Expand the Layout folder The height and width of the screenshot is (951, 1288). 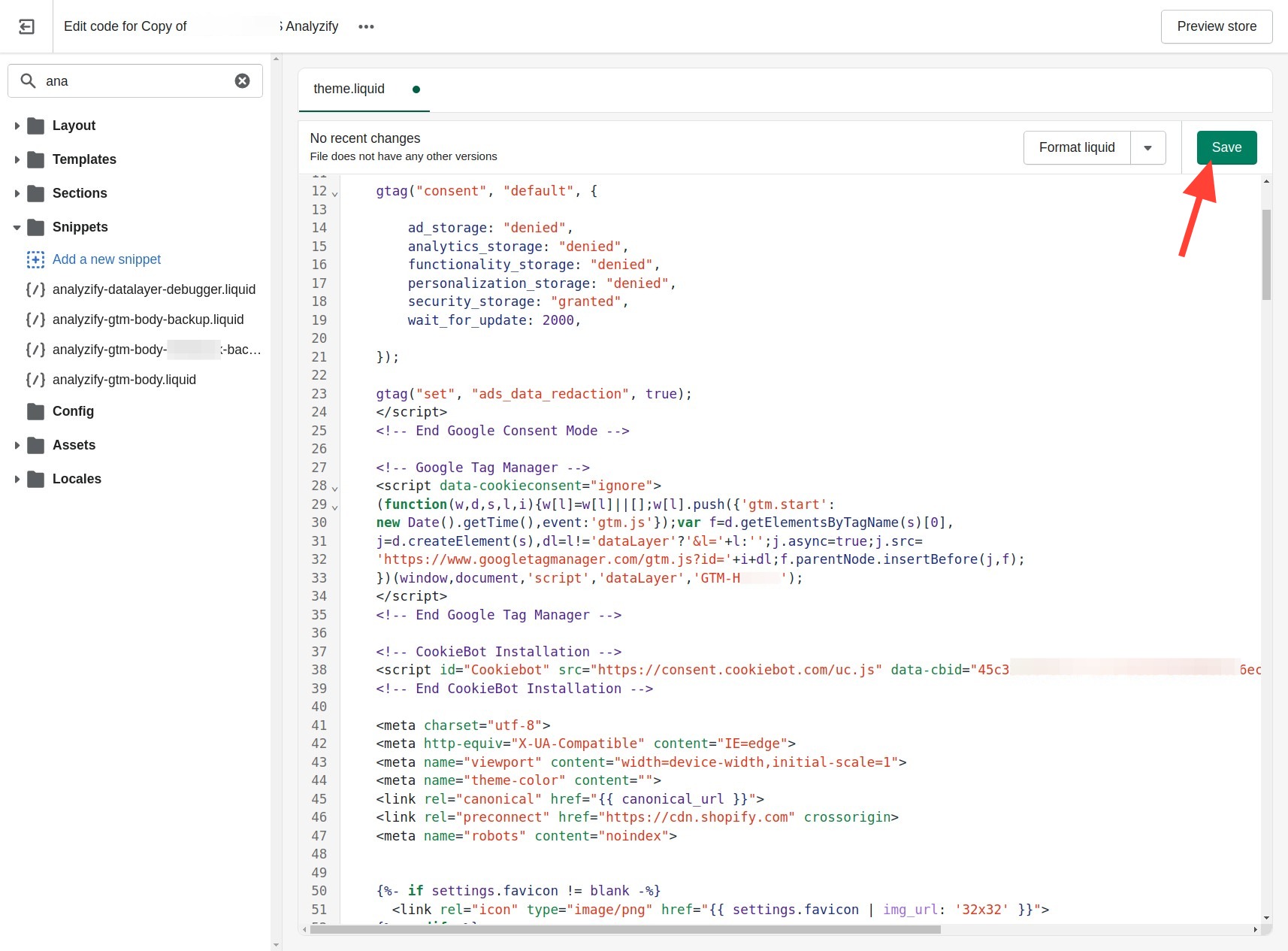[x=17, y=126]
